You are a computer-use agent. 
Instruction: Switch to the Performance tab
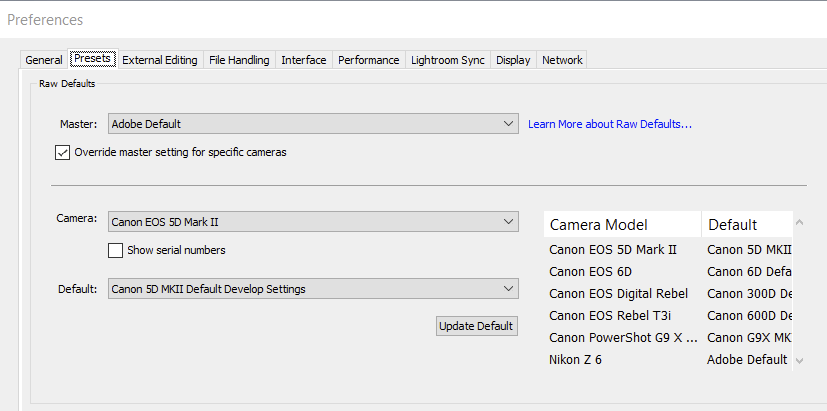point(369,60)
